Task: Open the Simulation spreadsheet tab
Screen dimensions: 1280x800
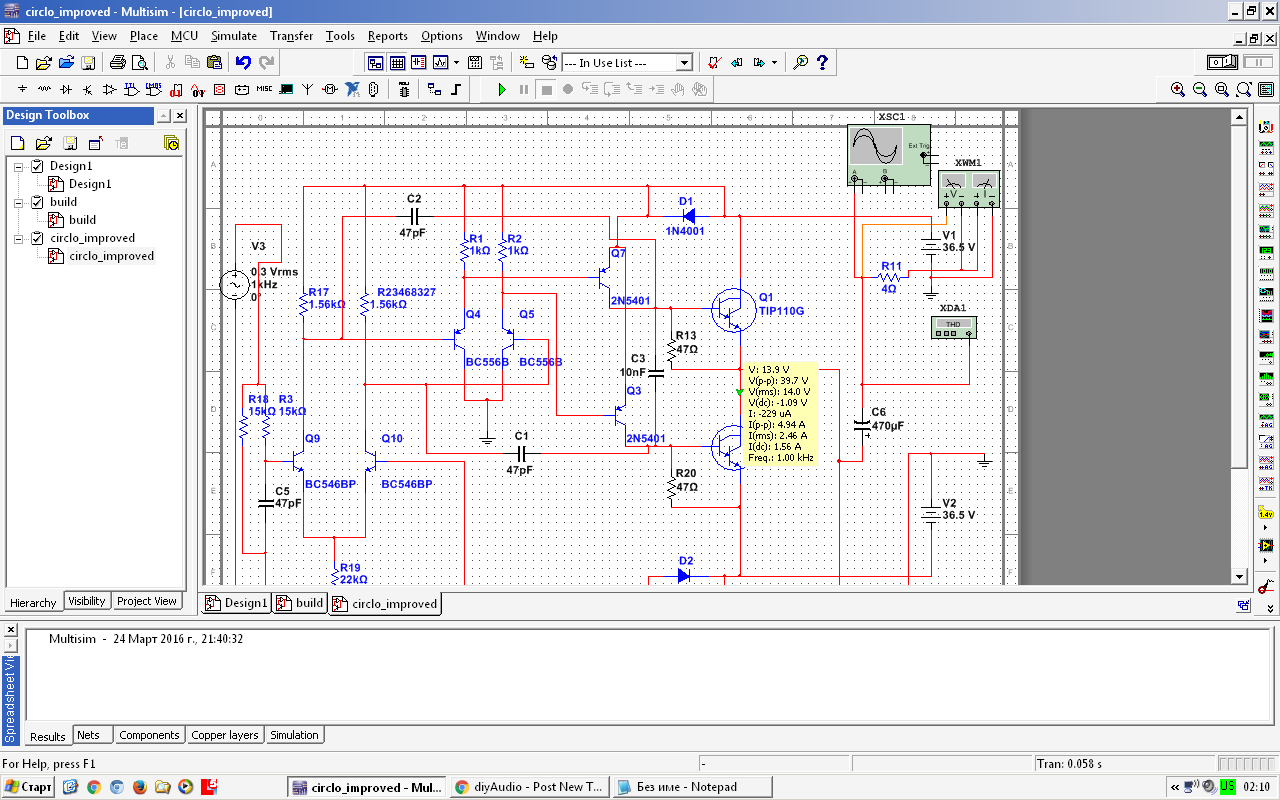Action: pyautogui.click(x=294, y=735)
